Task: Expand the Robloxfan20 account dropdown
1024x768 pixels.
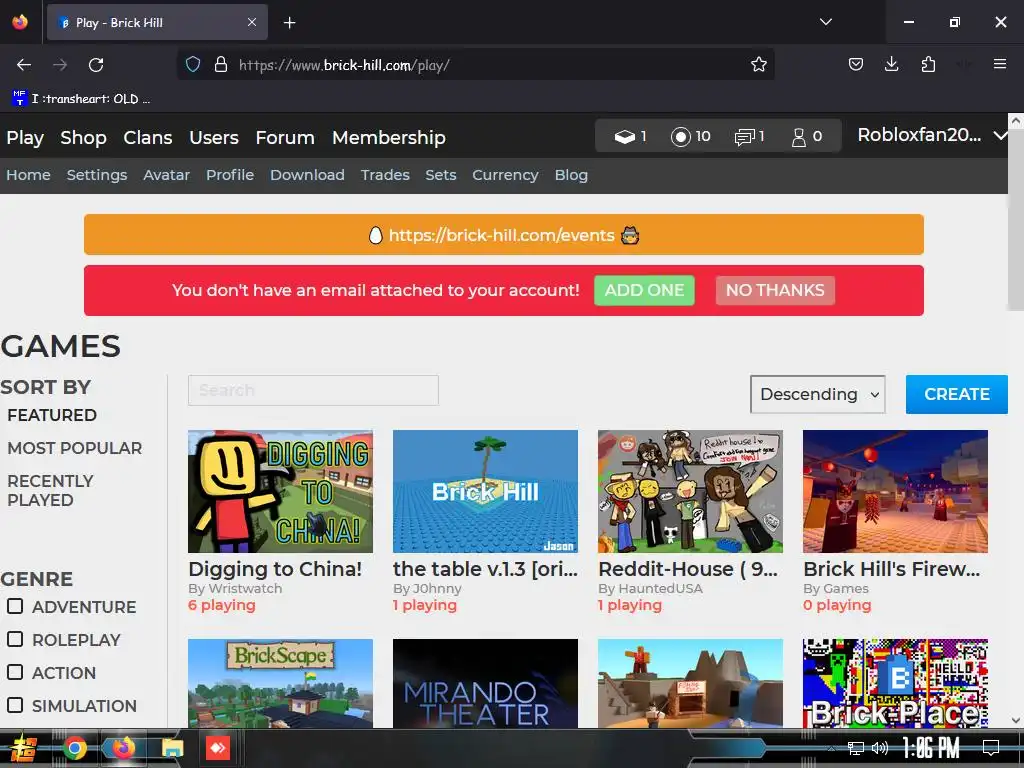Action: pyautogui.click(x=932, y=135)
